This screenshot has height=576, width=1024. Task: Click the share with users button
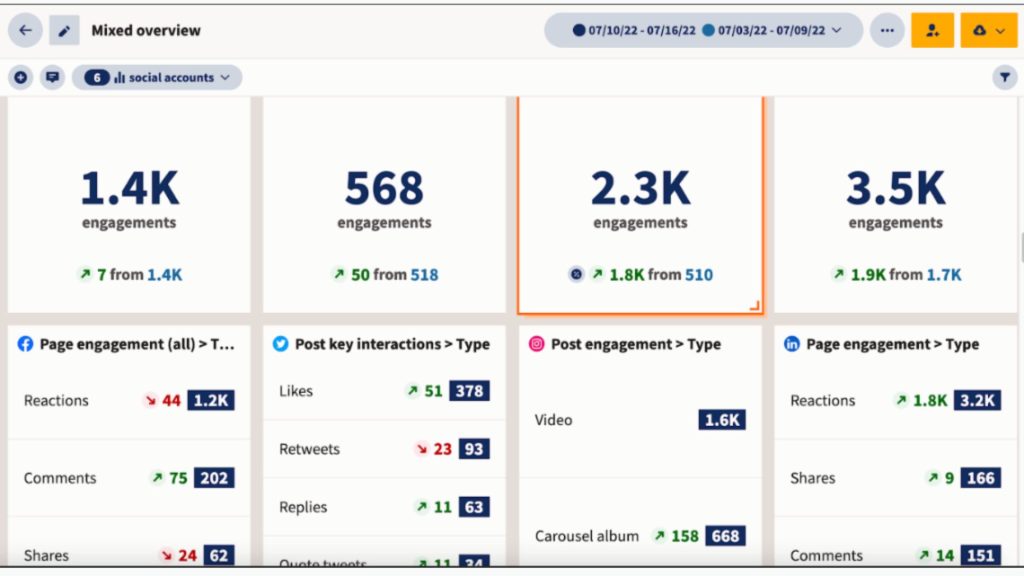click(x=932, y=30)
